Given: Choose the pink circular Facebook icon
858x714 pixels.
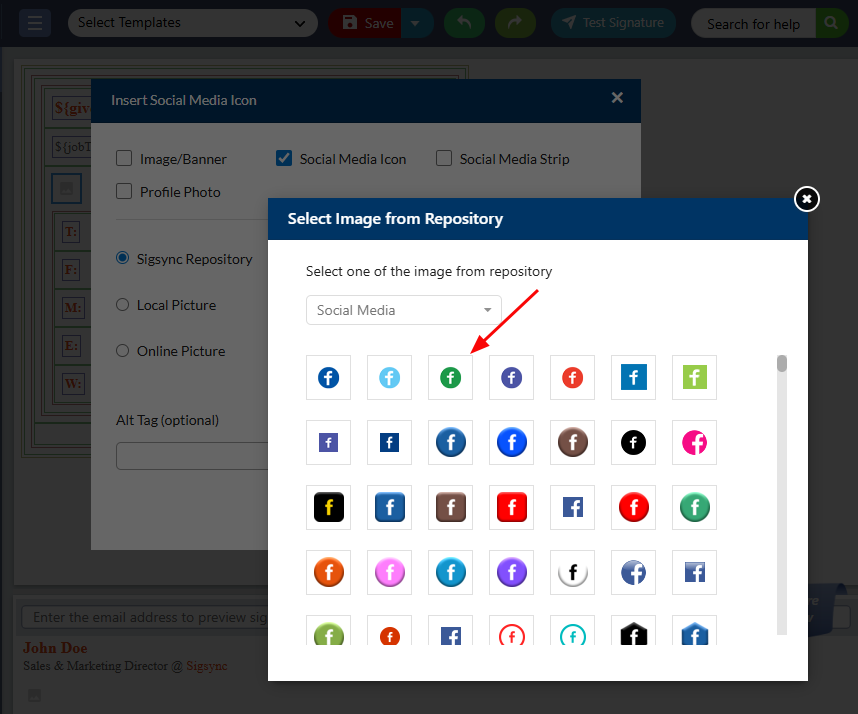Looking at the screenshot, I should click(x=694, y=442).
